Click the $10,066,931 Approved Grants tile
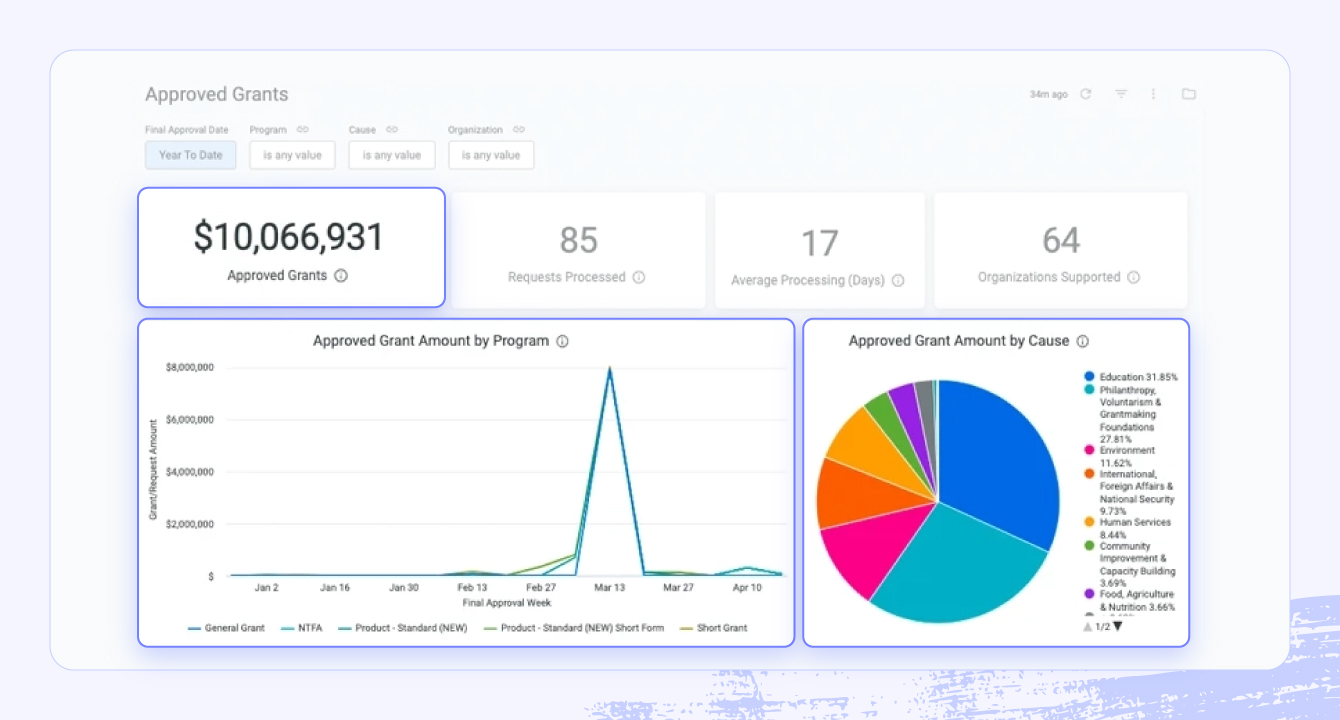The height and width of the screenshot is (720, 1340). pos(291,247)
